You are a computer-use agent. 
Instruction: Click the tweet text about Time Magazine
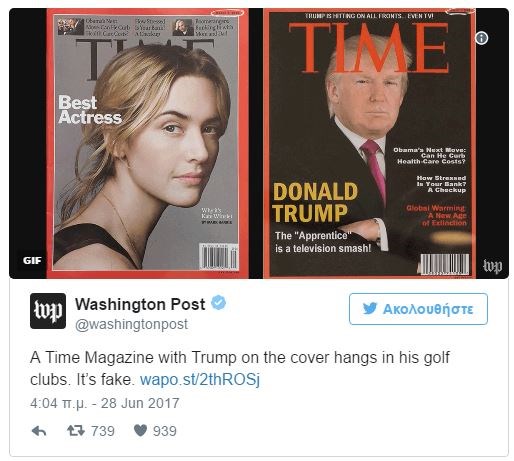(x=240, y=368)
